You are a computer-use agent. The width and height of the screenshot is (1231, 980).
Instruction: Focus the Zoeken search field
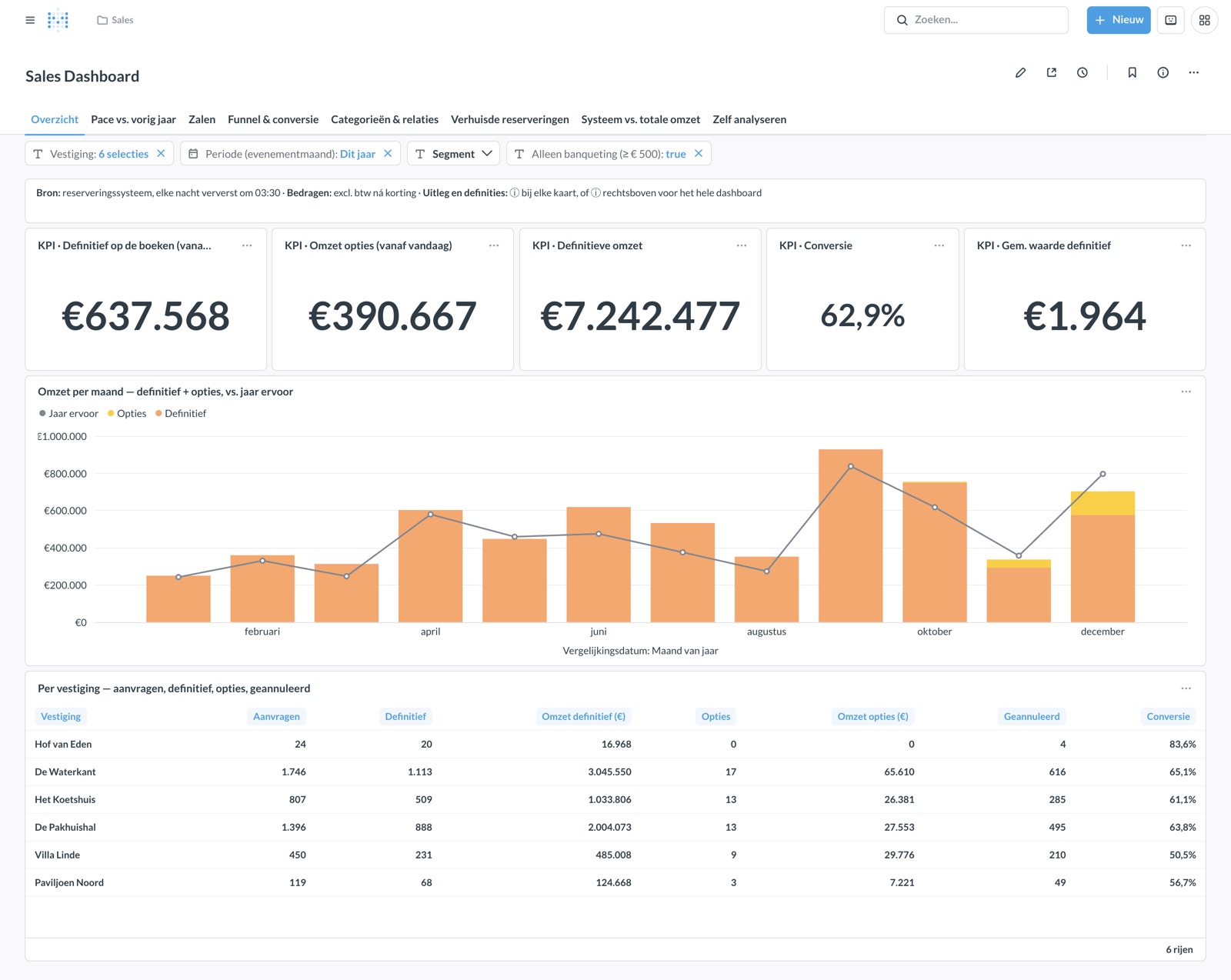pyautogui.click(x=976, y=20)
